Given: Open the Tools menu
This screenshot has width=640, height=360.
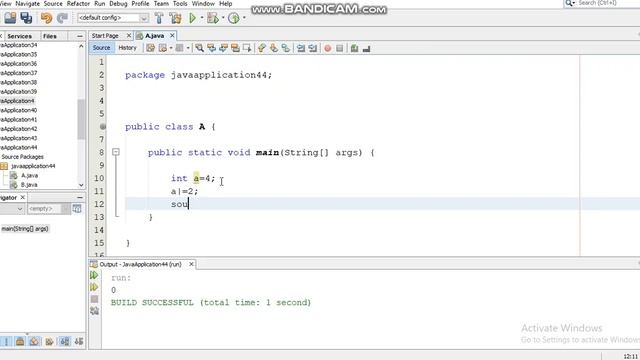Looking at the screenshot, I should 180,4.
